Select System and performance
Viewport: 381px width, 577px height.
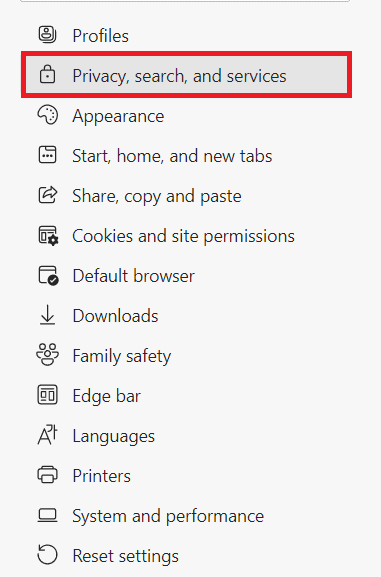point(186,516)
